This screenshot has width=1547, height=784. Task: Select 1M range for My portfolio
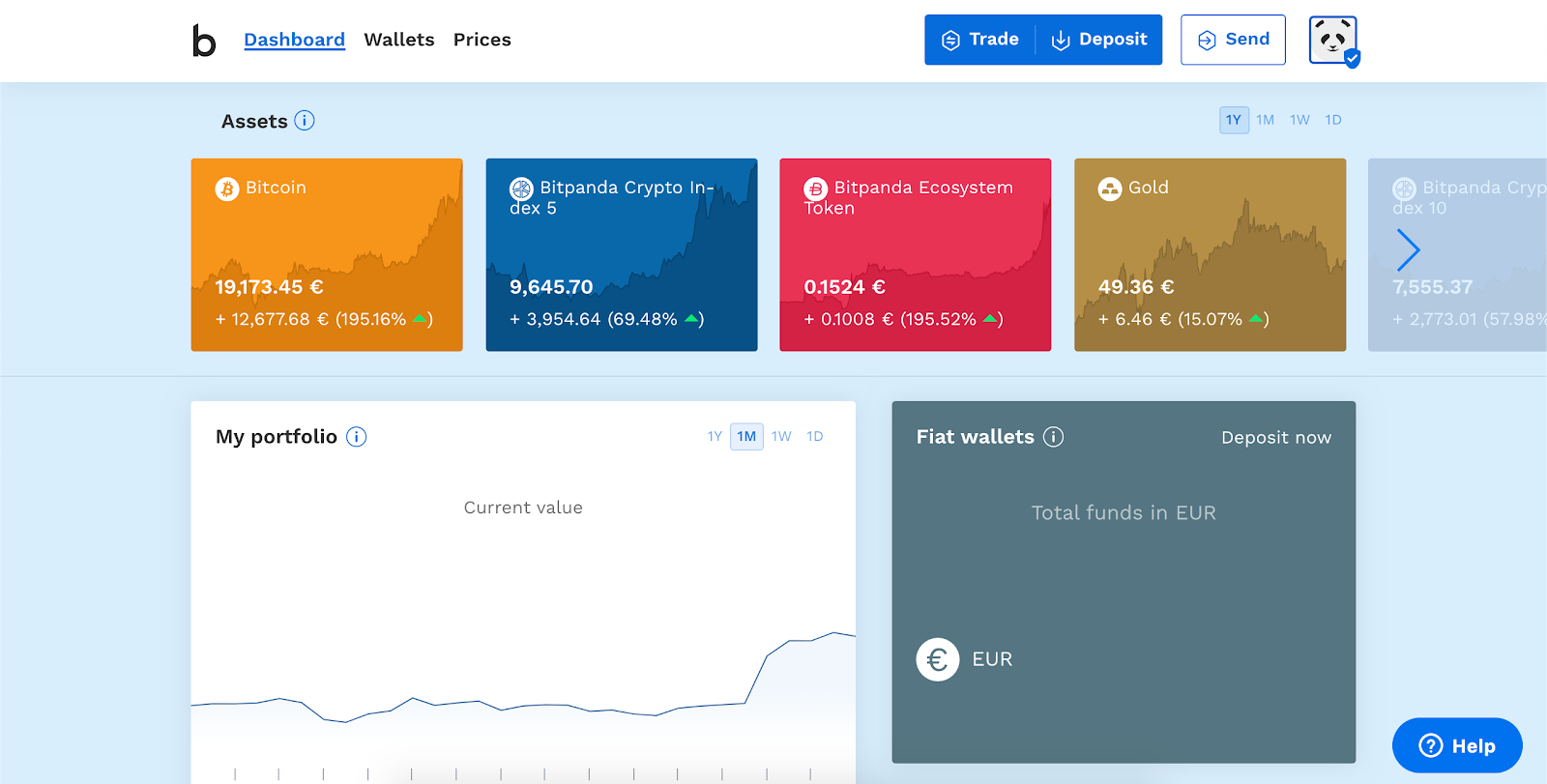(x=746, y=436)
